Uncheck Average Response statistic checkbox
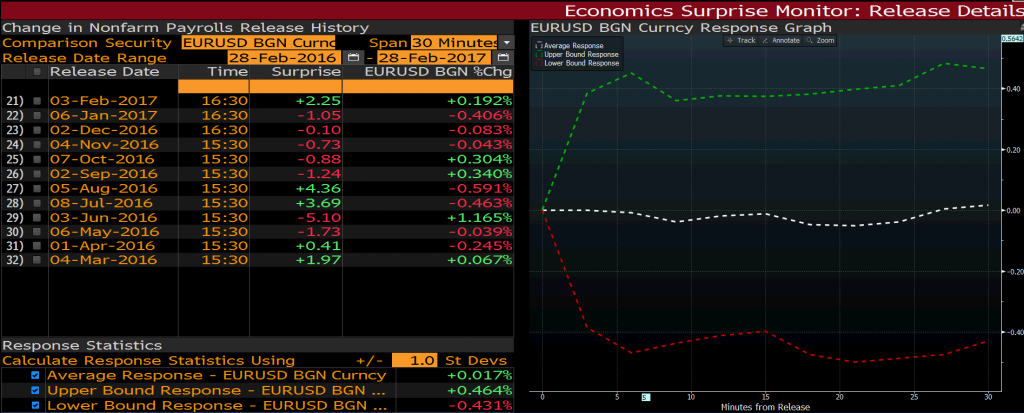The image size is (1024, 413). pyautogui.click(x=35, y=375)
